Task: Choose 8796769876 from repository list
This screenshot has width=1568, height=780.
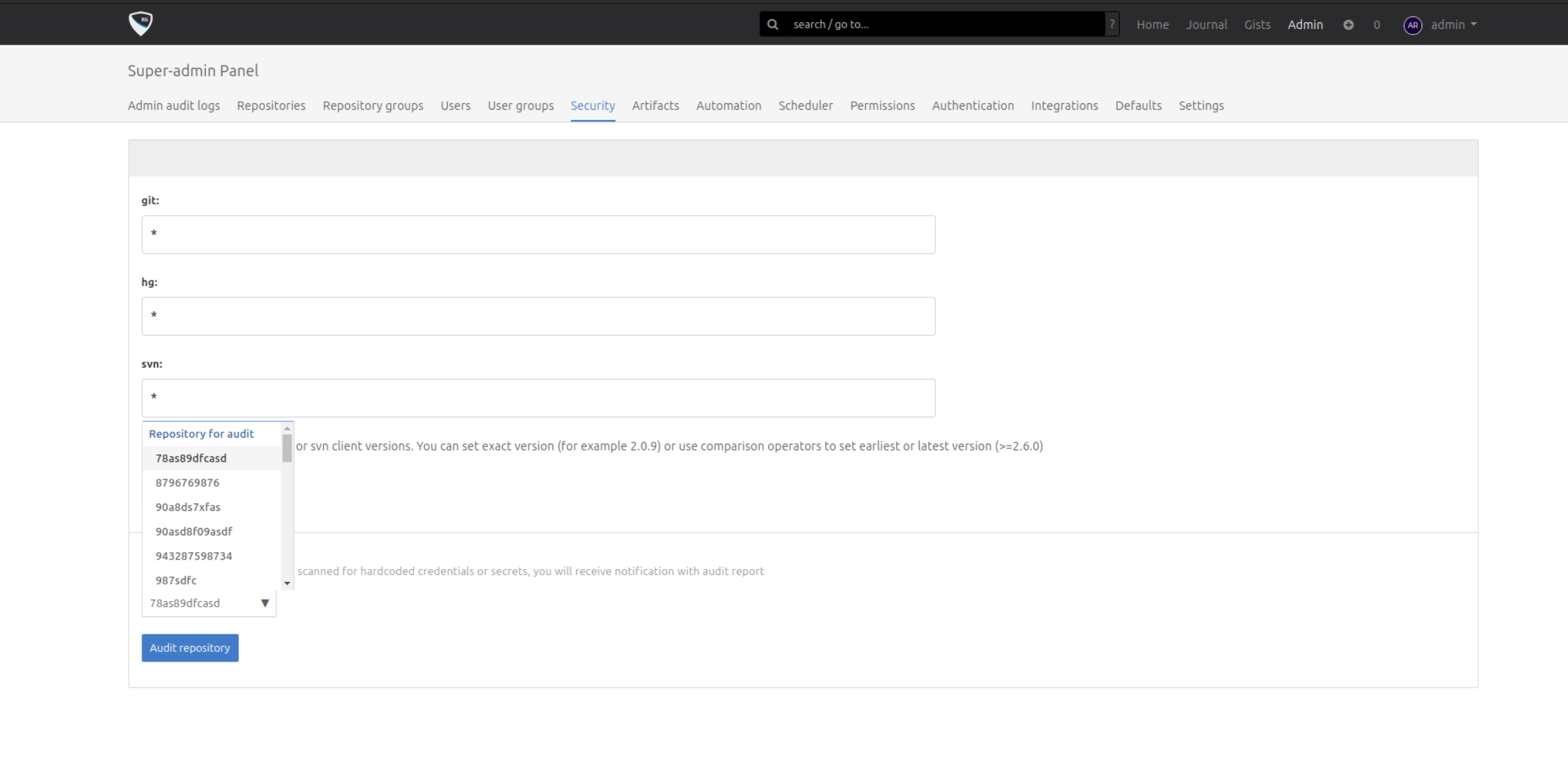Action: point(212,483)
